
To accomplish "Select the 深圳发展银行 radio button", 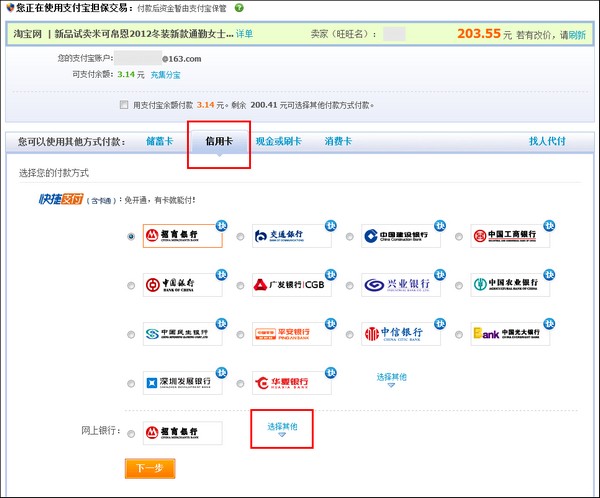I will pyautogui.click(x=131, y=383).
